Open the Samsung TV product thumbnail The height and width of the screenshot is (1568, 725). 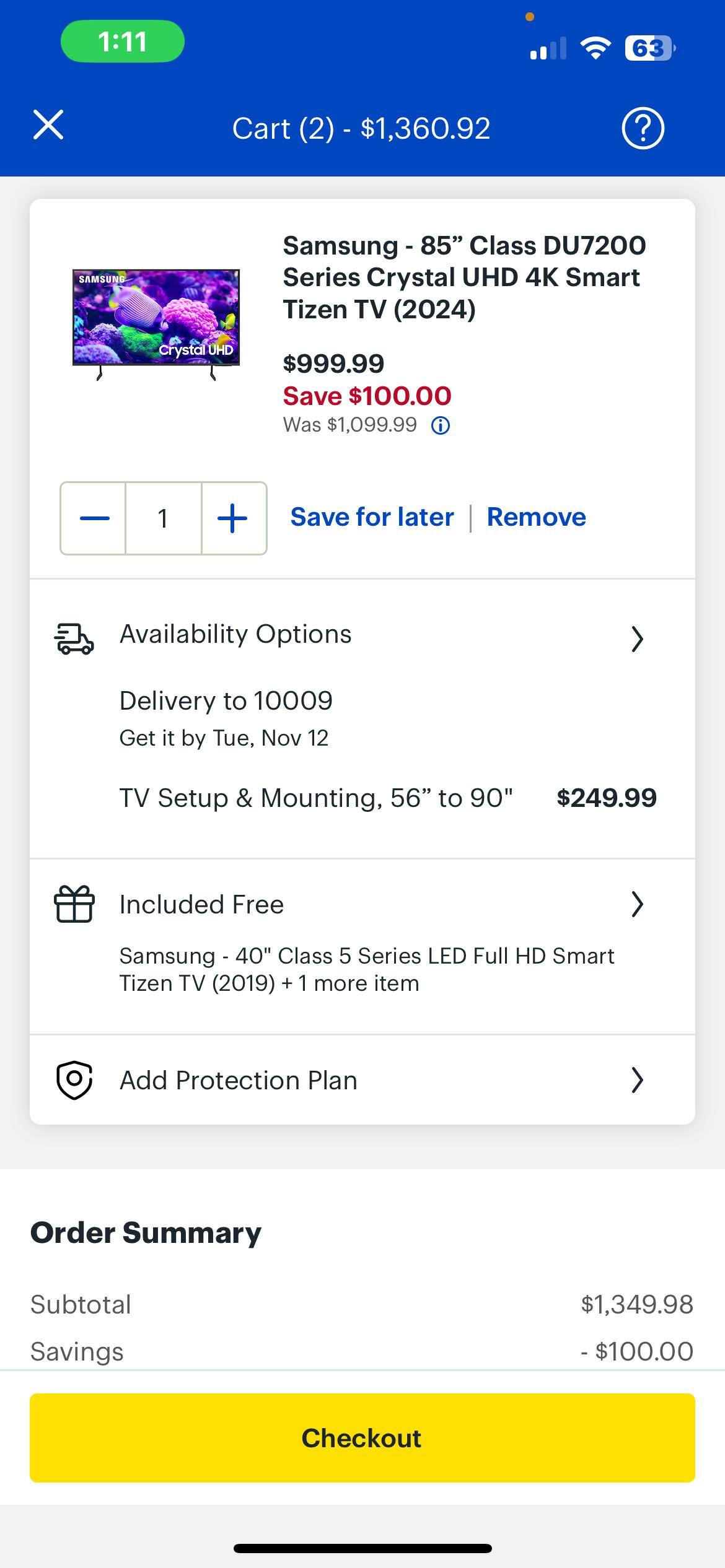156,323
